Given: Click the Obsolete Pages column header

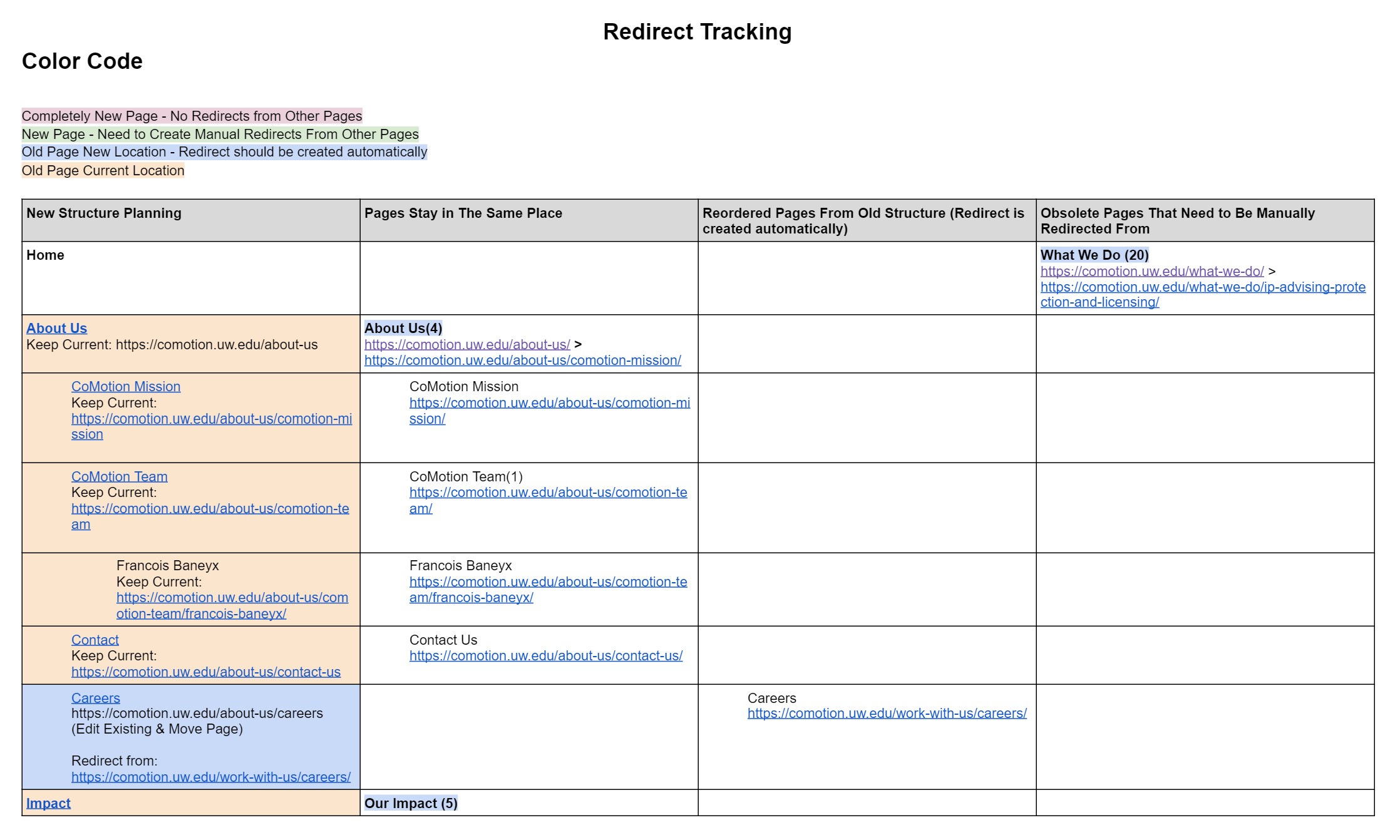Looking at the screenshot, I should (1178, 221).
